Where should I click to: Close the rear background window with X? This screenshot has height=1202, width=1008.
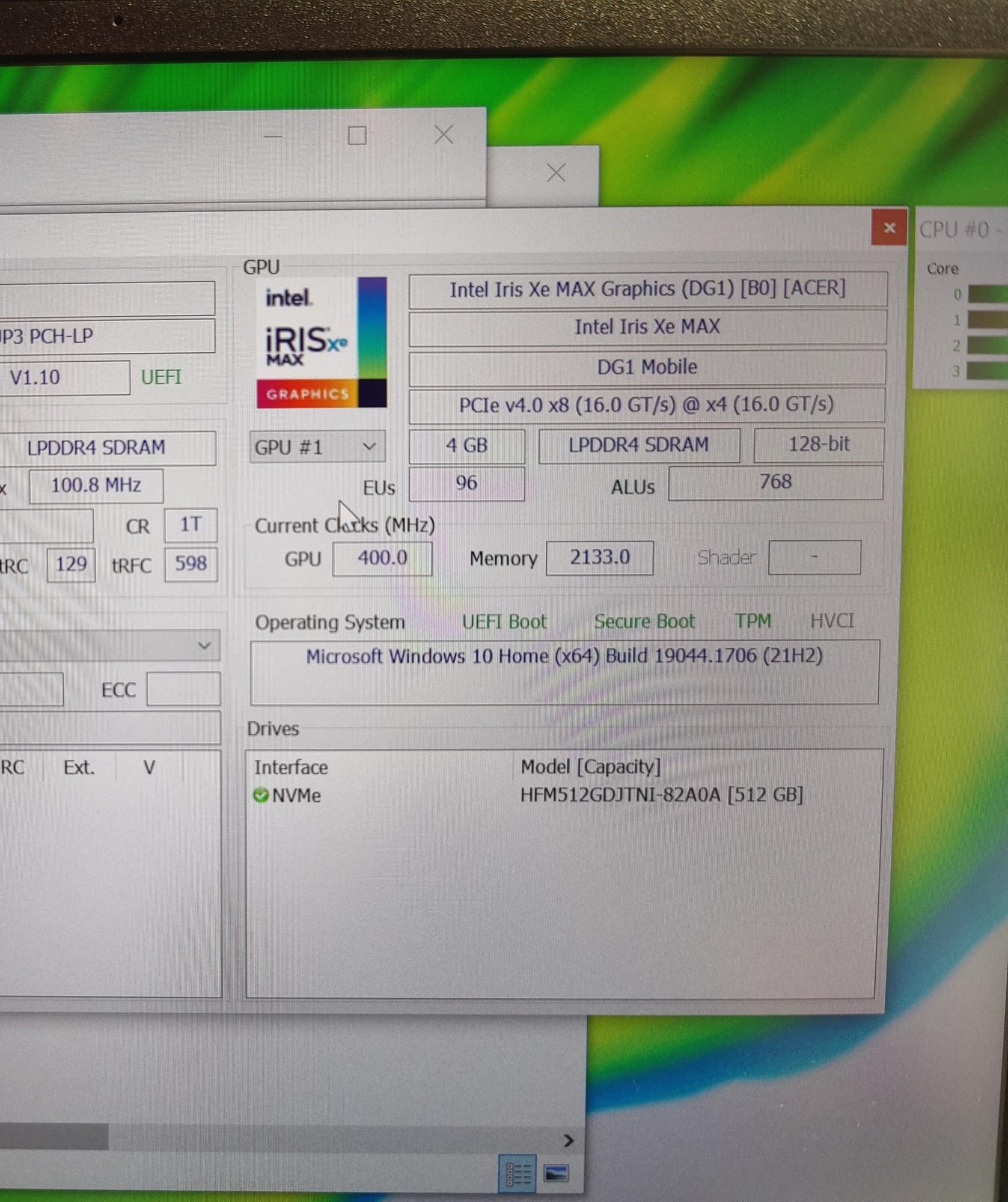444,135
